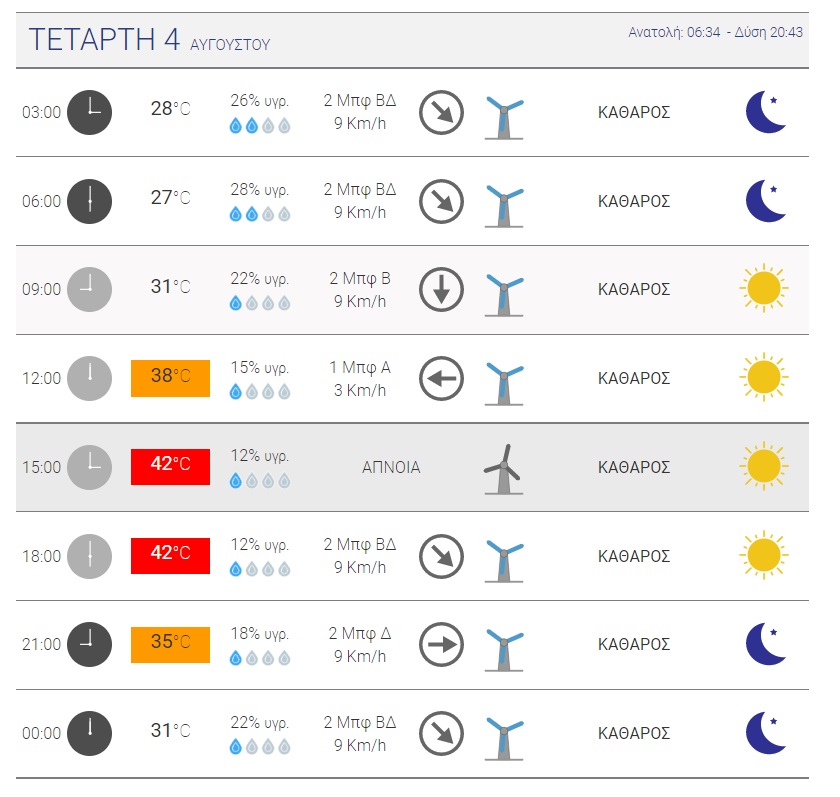Click the wind turbine icon at 00:00
This screenshot has height=797, width=840.
point(504,739)
